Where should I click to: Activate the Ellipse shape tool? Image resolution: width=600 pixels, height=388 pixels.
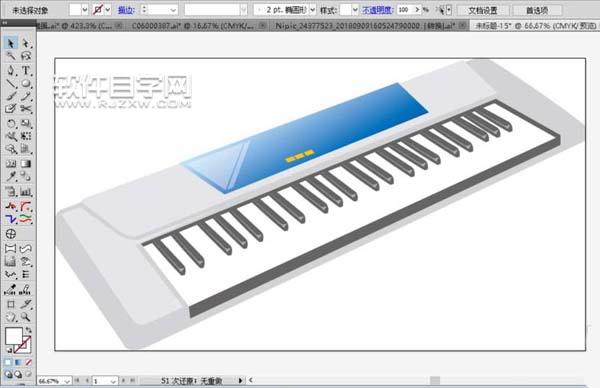click(26, 83)
